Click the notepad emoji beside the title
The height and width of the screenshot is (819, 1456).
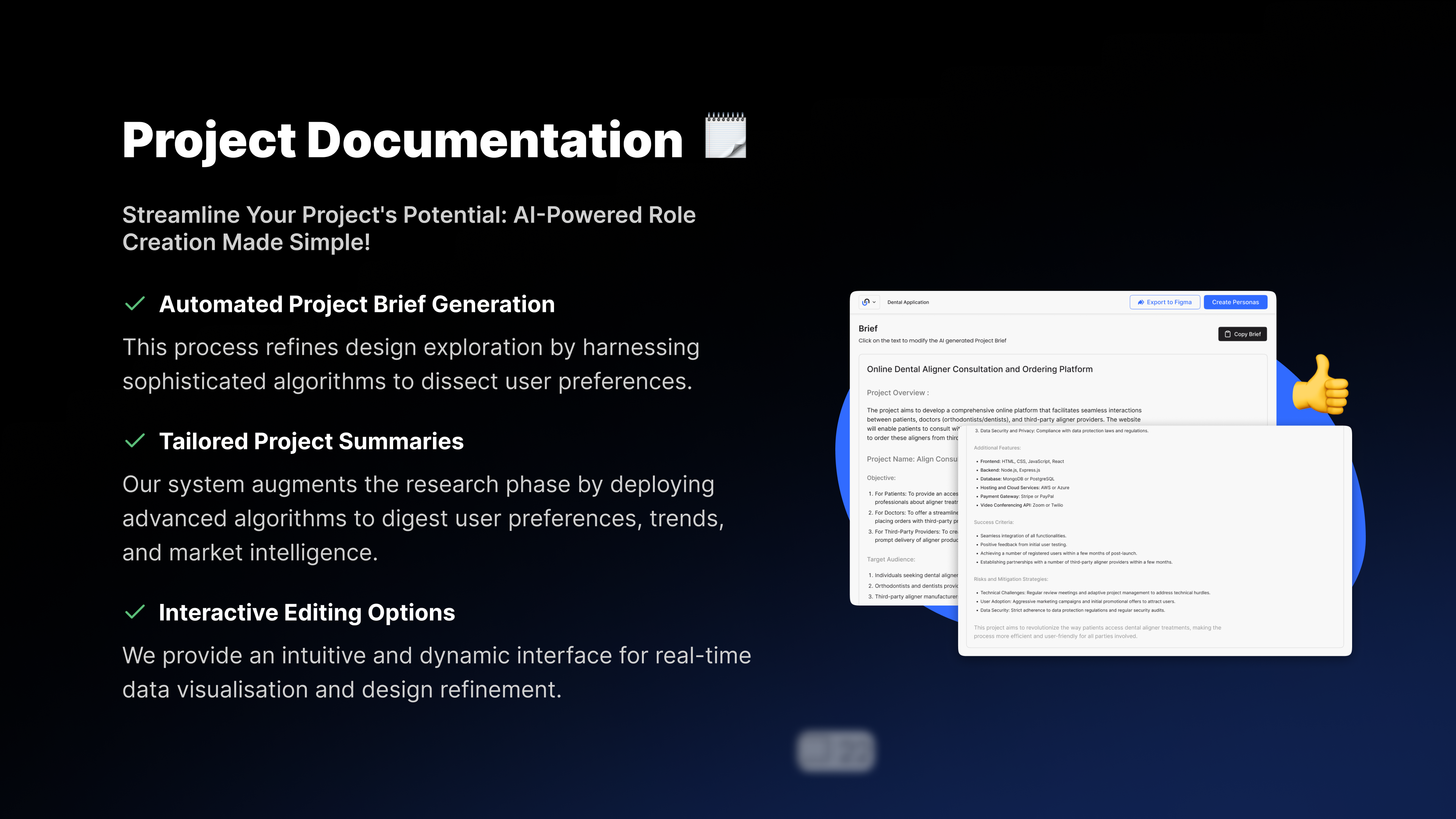tap(726, 136)
